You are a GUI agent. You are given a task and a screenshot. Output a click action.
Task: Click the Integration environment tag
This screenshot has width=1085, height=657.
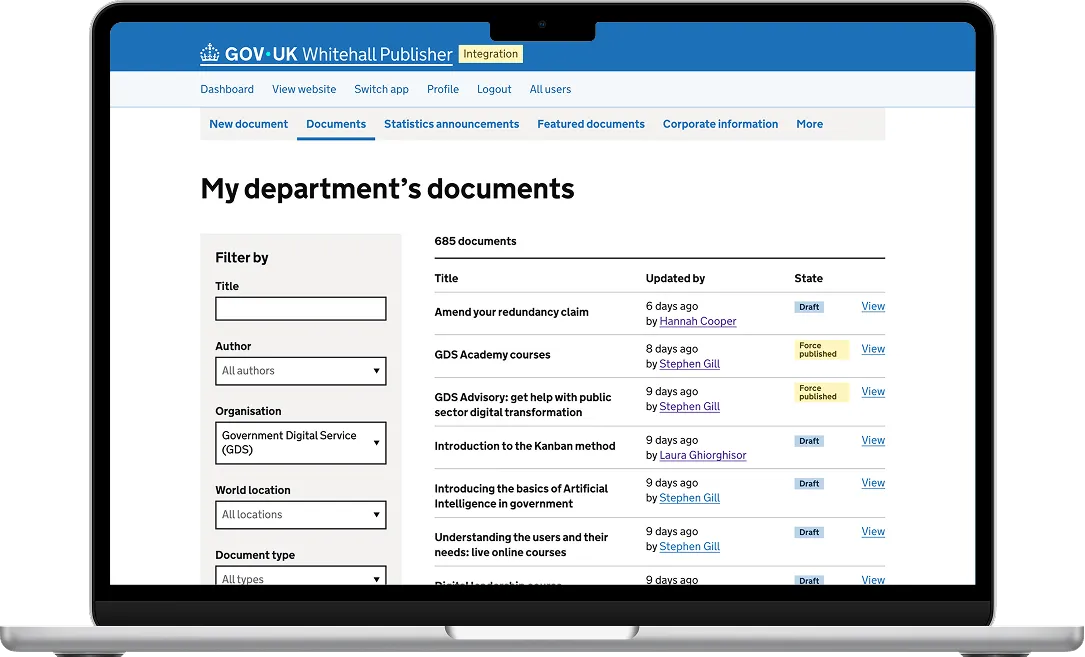[490, 54]
